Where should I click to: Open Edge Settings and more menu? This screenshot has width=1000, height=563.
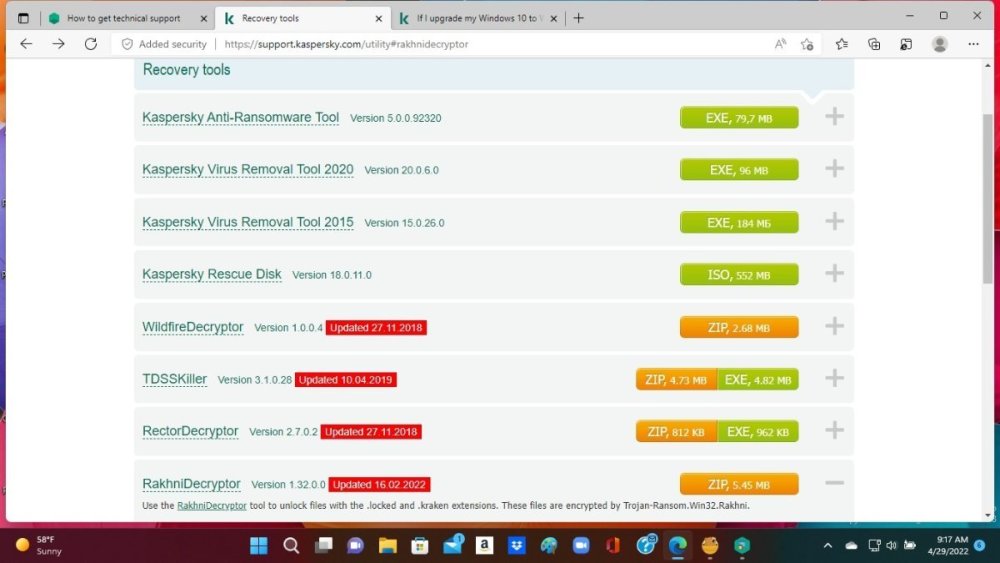(x=973, y=44)
